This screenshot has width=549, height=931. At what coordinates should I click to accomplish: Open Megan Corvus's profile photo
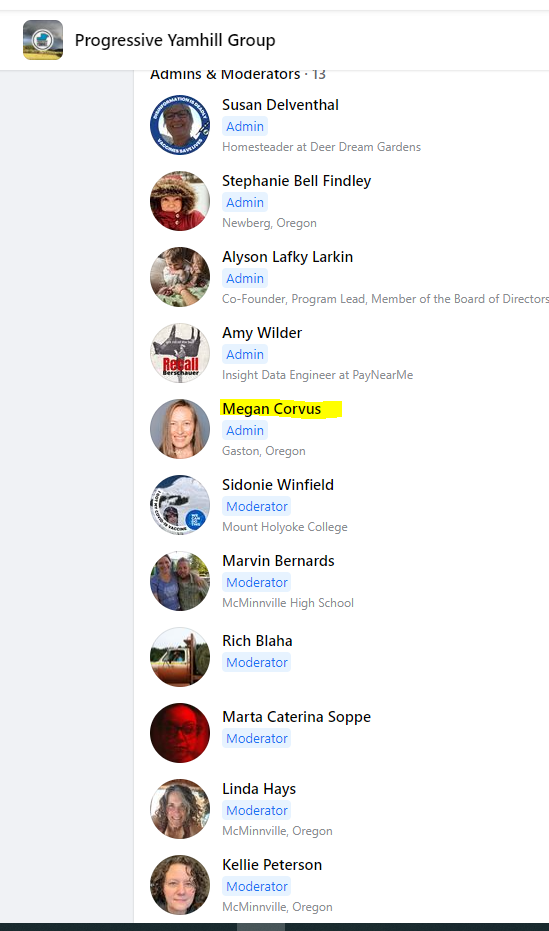[x=180, y=429]
